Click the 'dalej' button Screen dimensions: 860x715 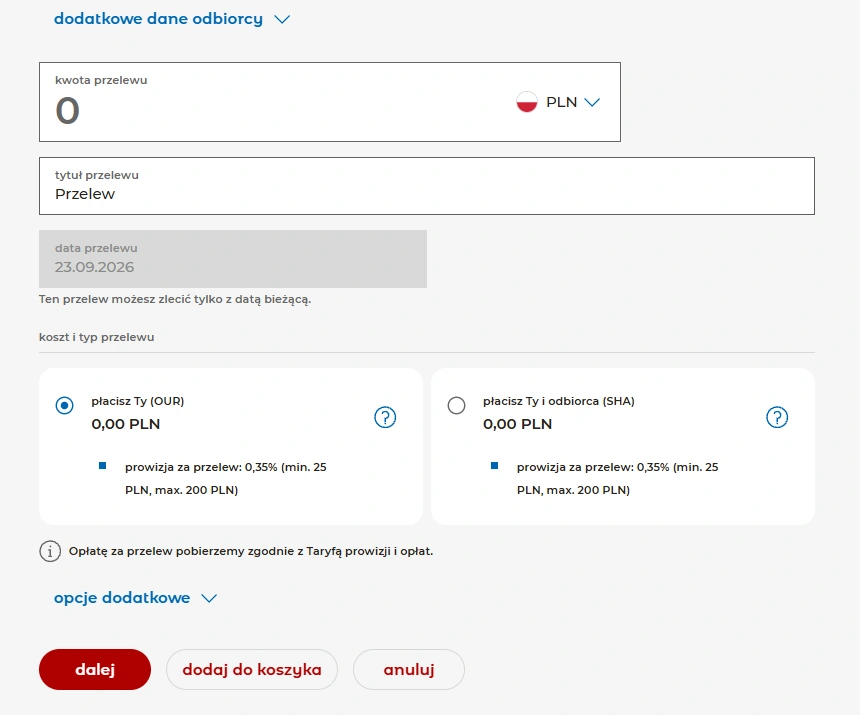[x=95, y=669]
